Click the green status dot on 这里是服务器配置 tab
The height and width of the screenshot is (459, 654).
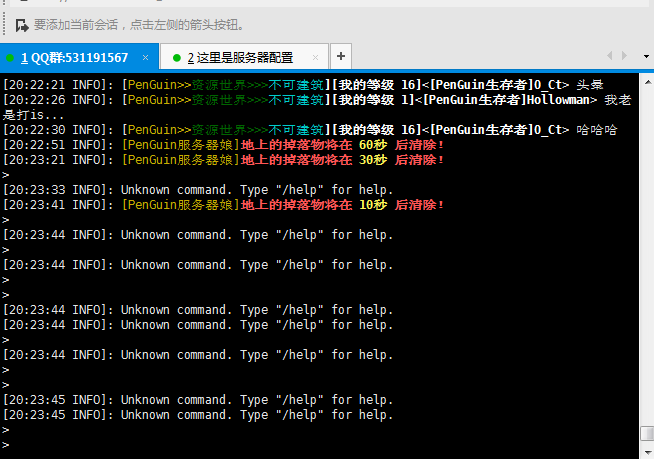tap(177, 58)
